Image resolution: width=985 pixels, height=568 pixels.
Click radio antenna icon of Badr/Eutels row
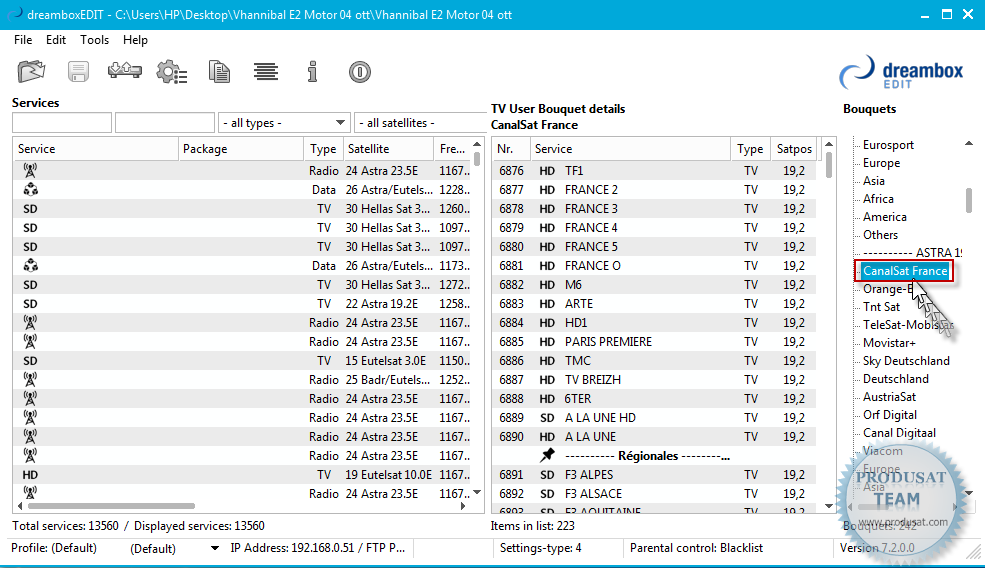(x=30, y=380)
